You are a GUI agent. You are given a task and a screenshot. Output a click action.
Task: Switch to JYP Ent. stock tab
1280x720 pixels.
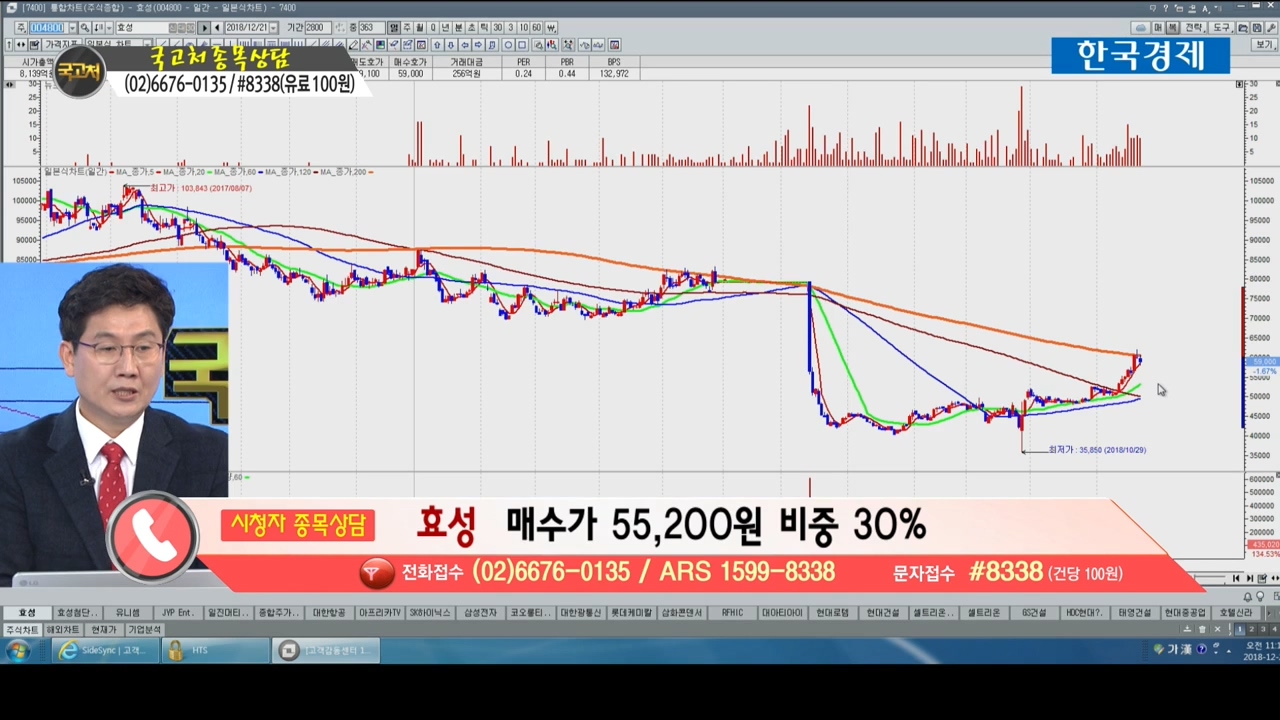coord(178,612)
